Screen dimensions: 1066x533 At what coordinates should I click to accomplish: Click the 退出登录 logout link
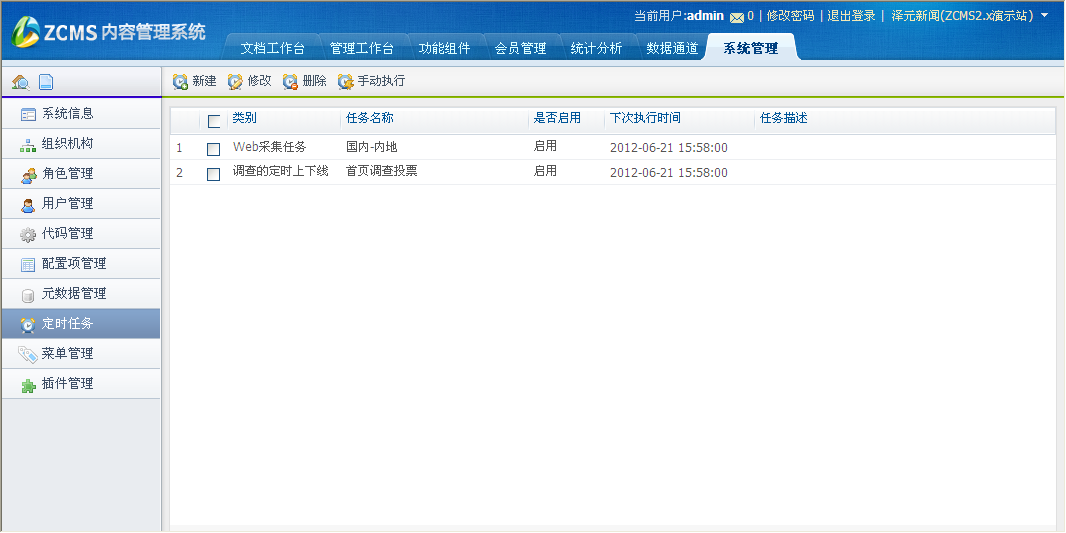[x=851, y=16]
